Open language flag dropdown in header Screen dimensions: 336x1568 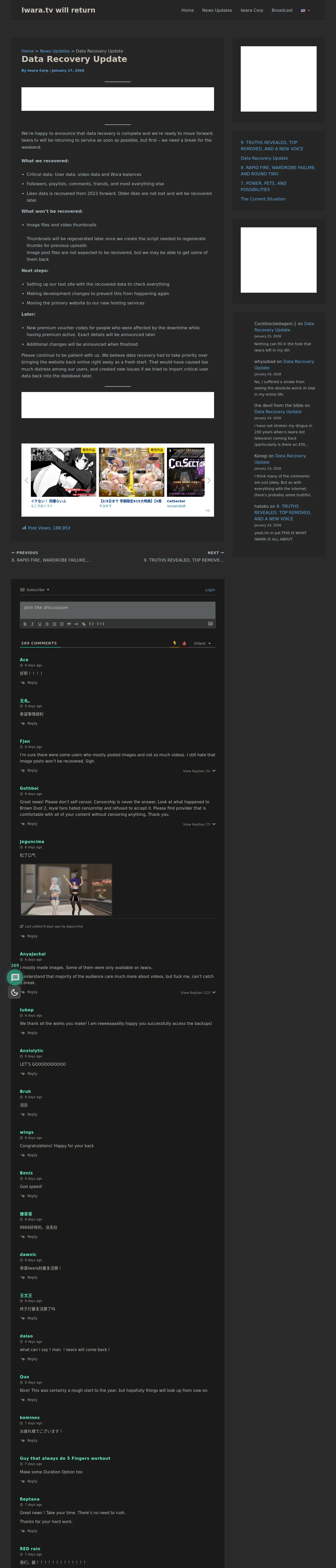coord(305,10)
